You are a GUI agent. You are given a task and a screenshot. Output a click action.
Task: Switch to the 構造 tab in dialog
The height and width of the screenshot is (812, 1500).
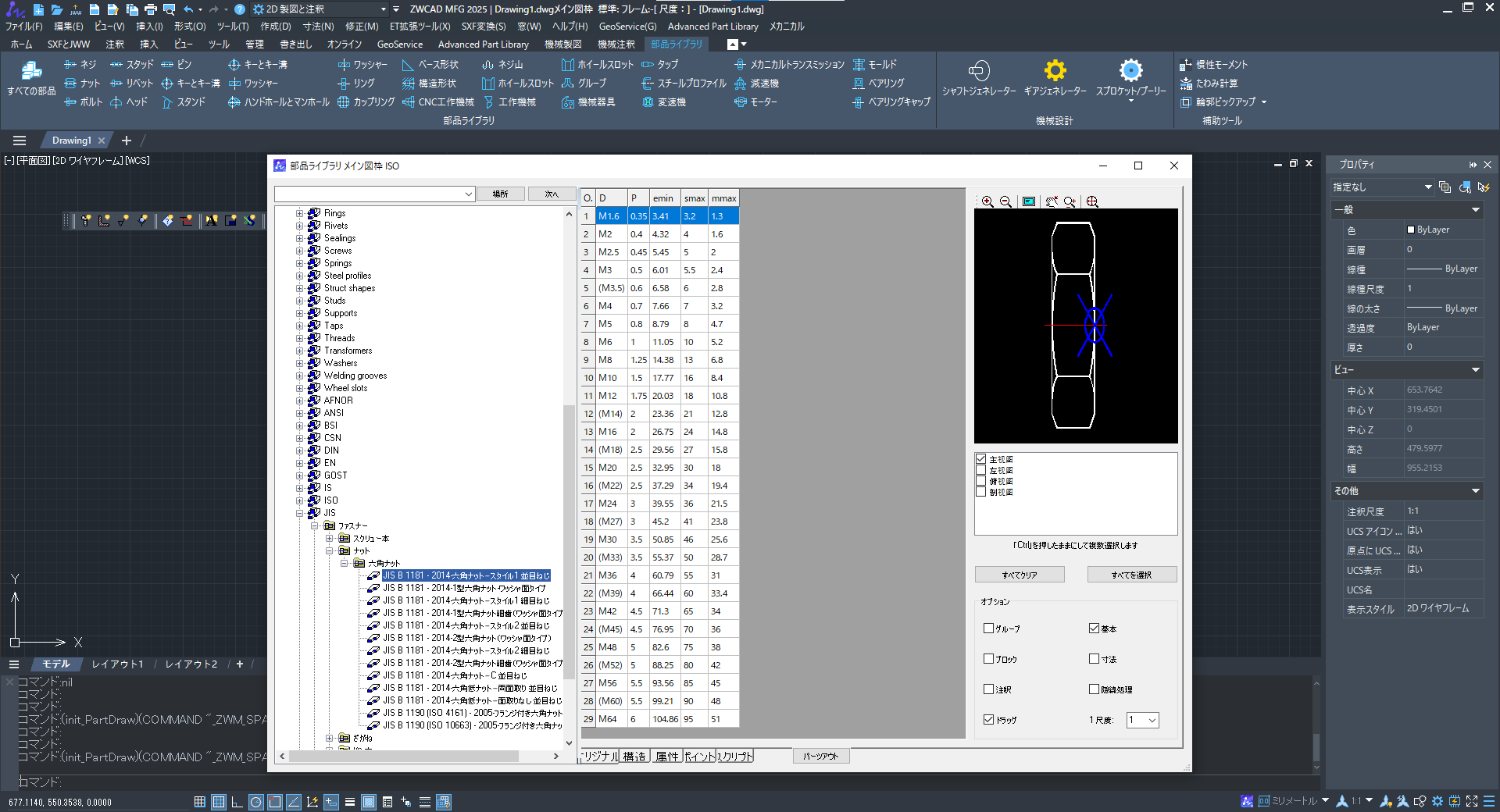pyautogui.click(x=634, y=756)
